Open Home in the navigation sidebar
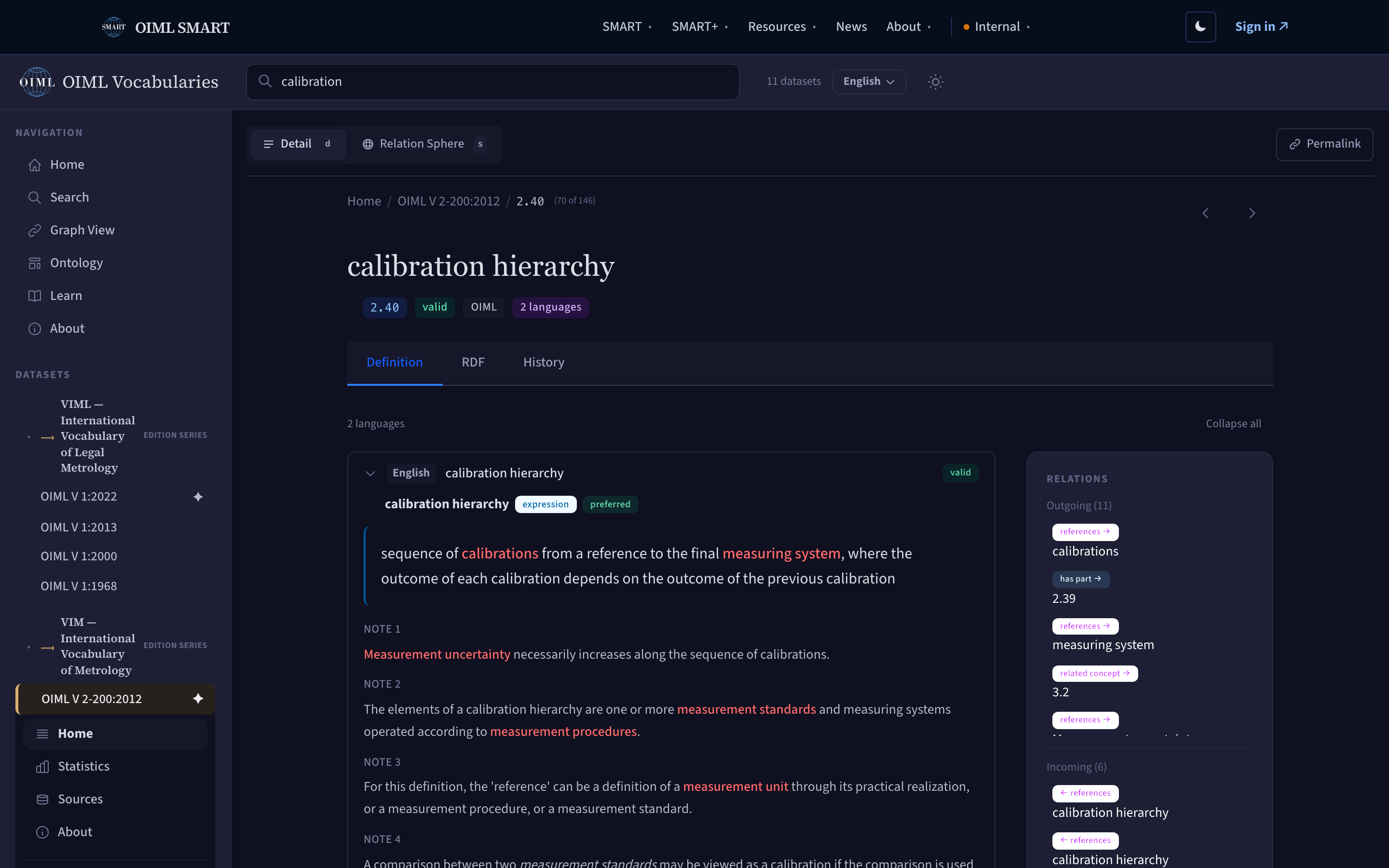 pos(115,165)
